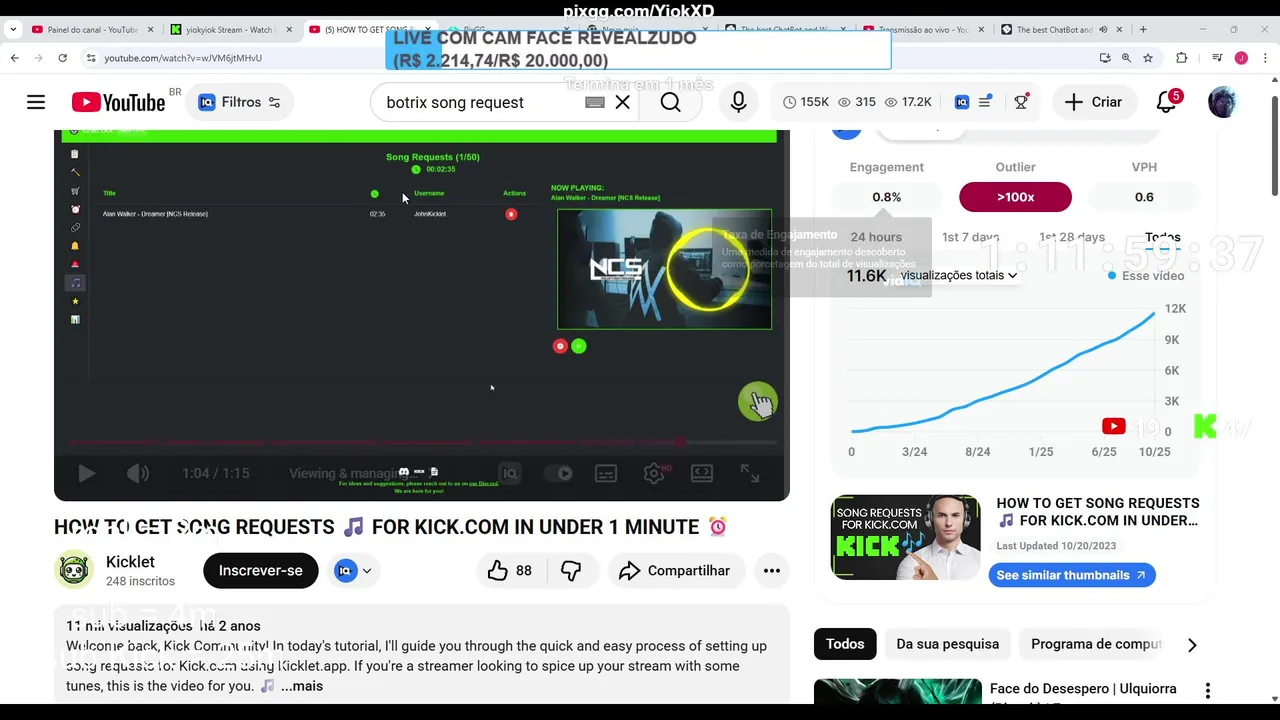Open Face do Desespero suggested video title
The height and width of the screenshot is (720, 1280).
pos(1083,689)
